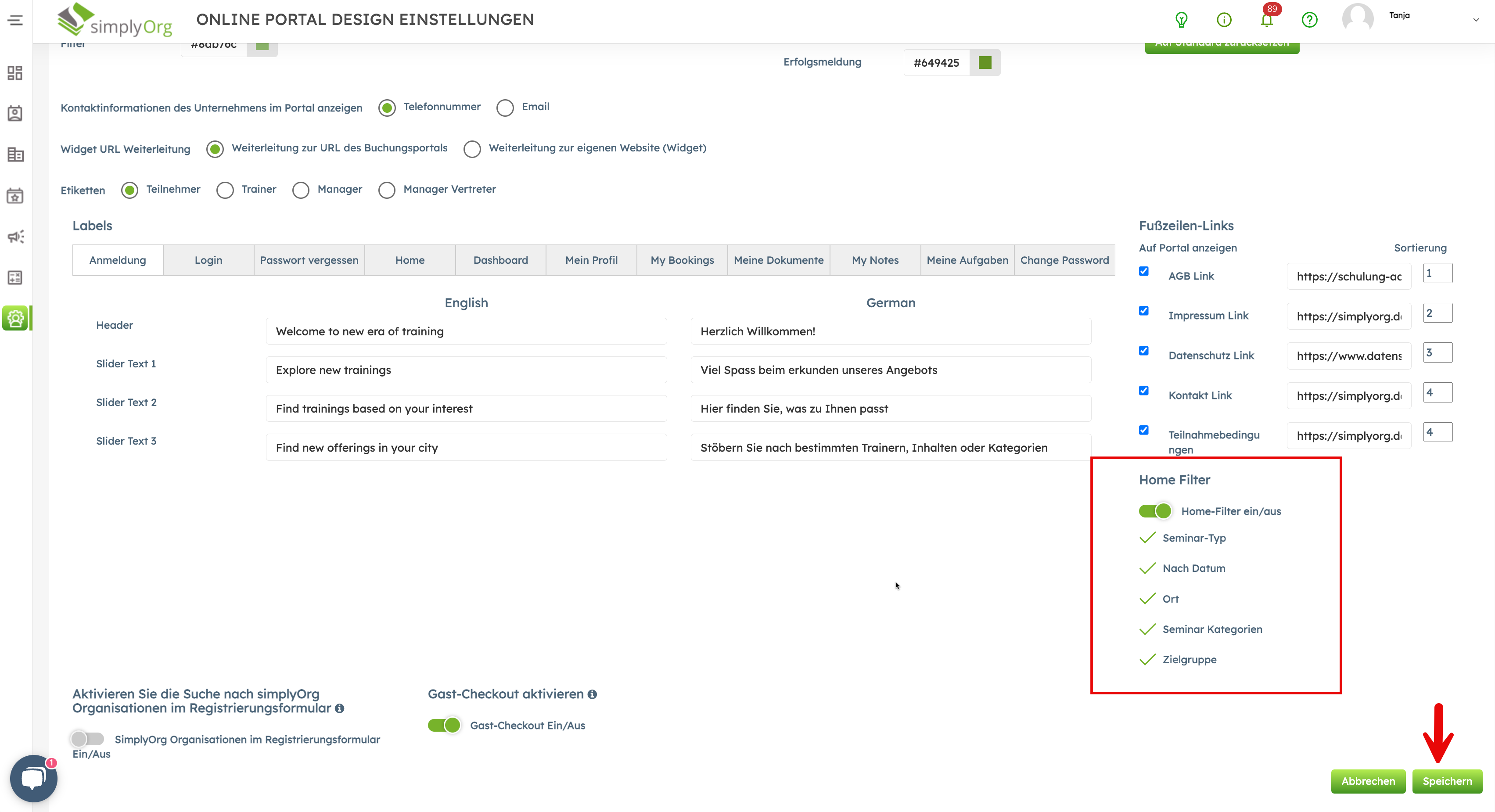Open the hamburger menu icon
Image resolution: width=1495 pixels, height=812 pixels.
tap(15, 20)
